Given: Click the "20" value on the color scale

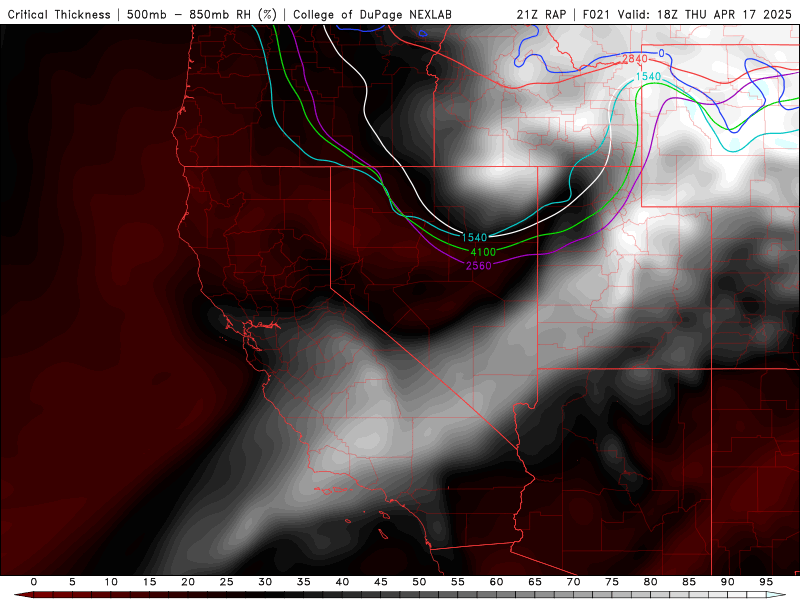Looking at the screenshot, I should 188,582.
